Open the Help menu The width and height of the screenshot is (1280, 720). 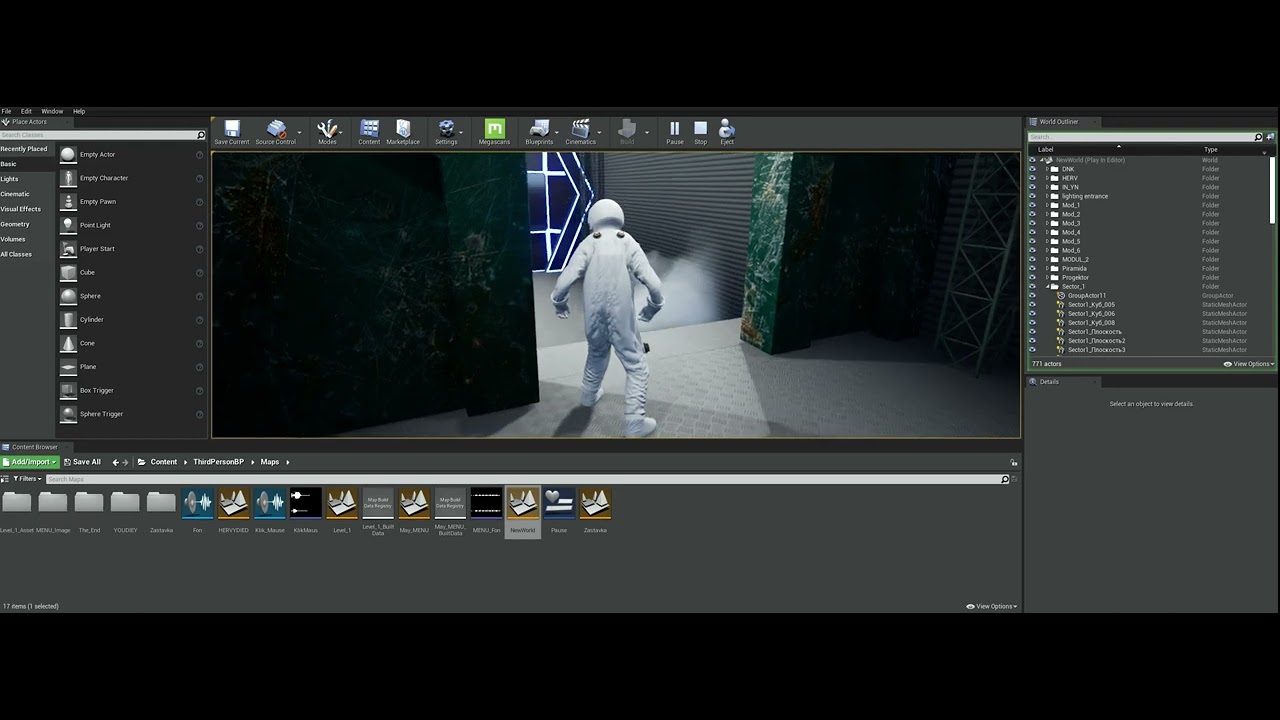tap(79, 111)
